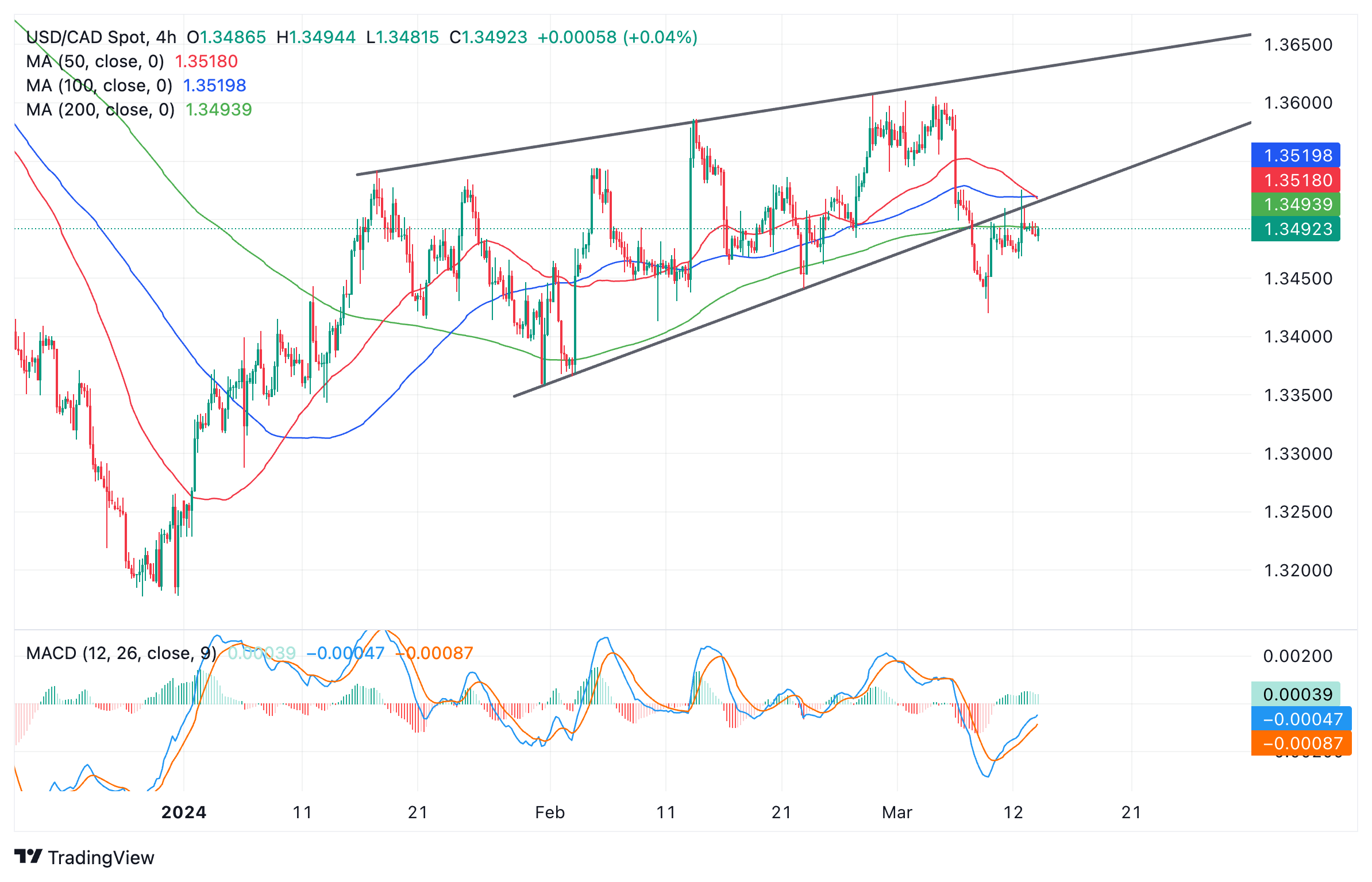Click the Feb label on time axis
The height and width of the screenshot is (882, 1372).
click(x=550, y=812)
